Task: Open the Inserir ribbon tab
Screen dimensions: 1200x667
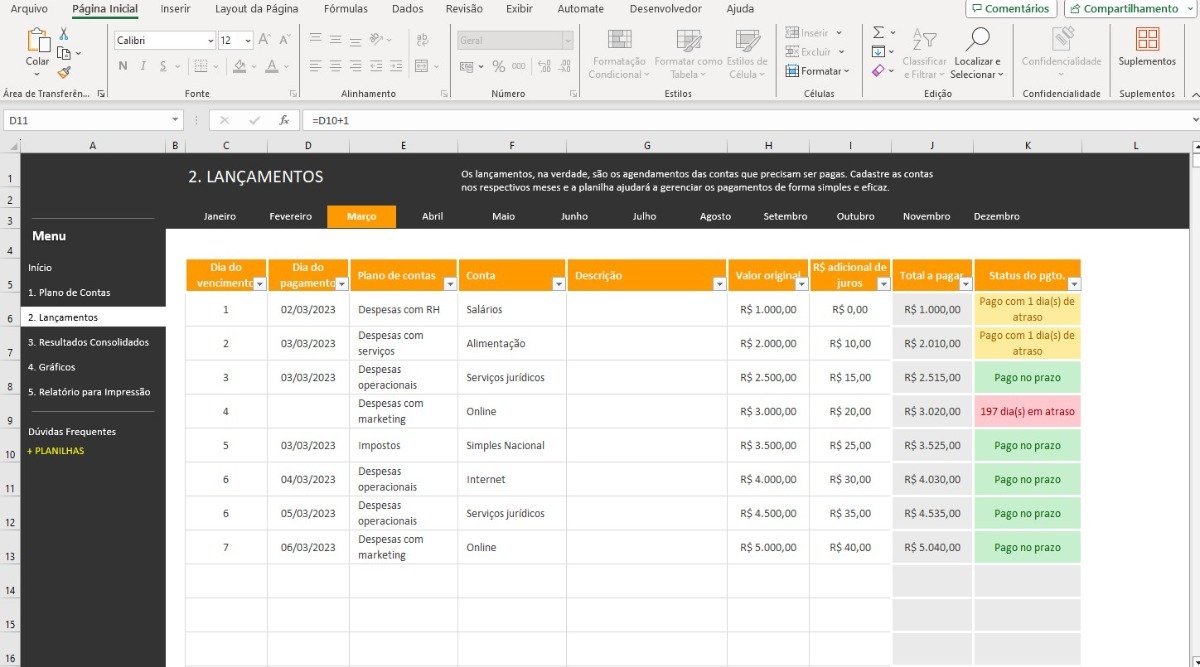Action: [x=175, y=9]
